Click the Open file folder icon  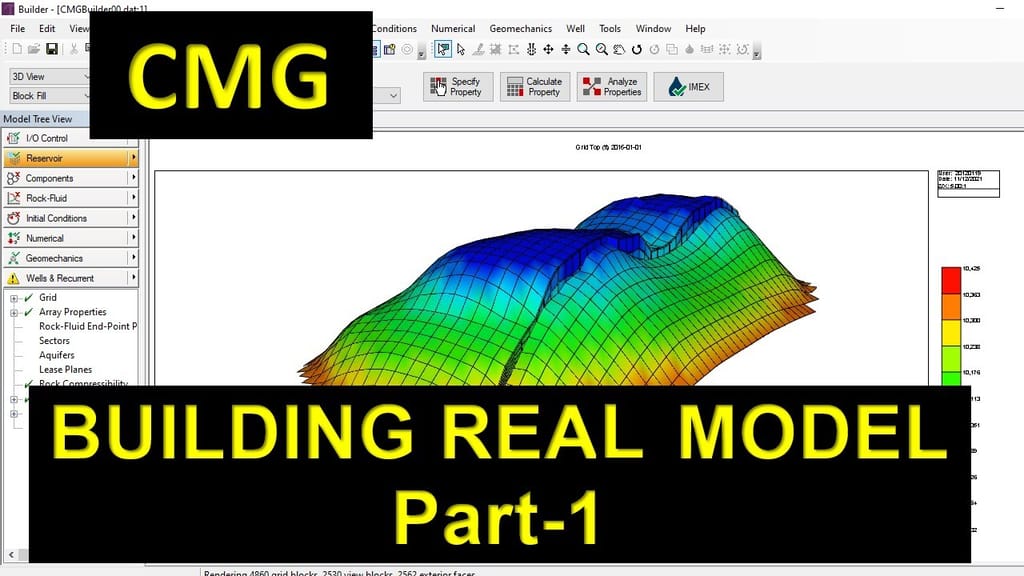click(x=34, y=49)
